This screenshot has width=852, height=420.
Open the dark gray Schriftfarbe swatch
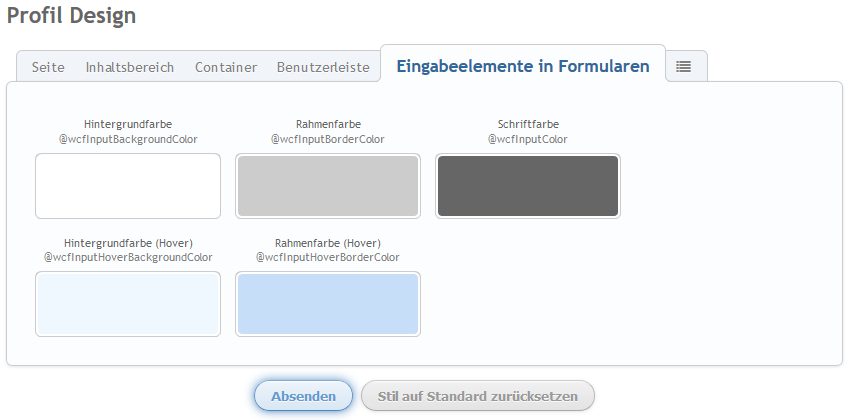pos(528,186)
